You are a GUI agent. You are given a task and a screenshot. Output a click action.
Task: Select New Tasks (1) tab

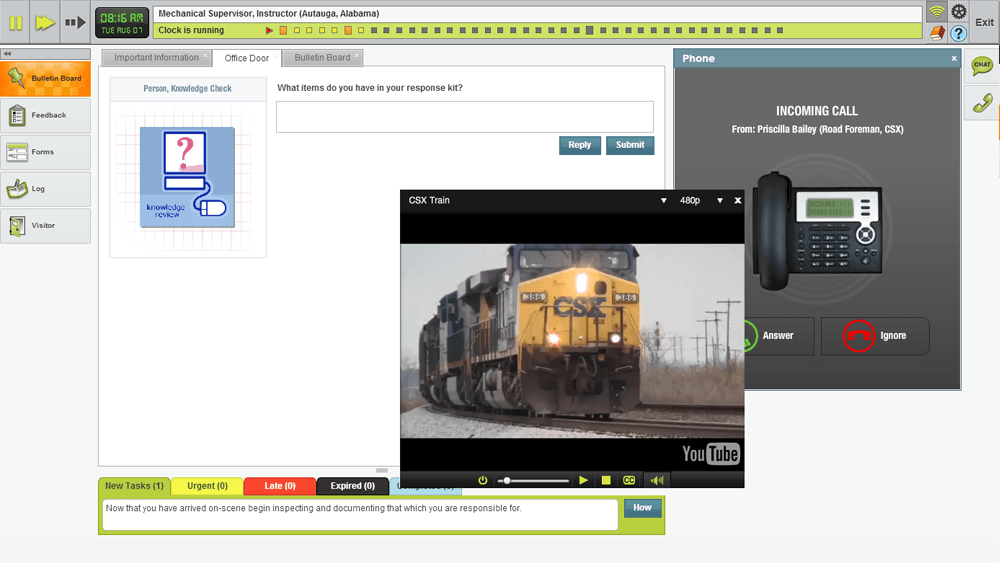click(134, 486)
